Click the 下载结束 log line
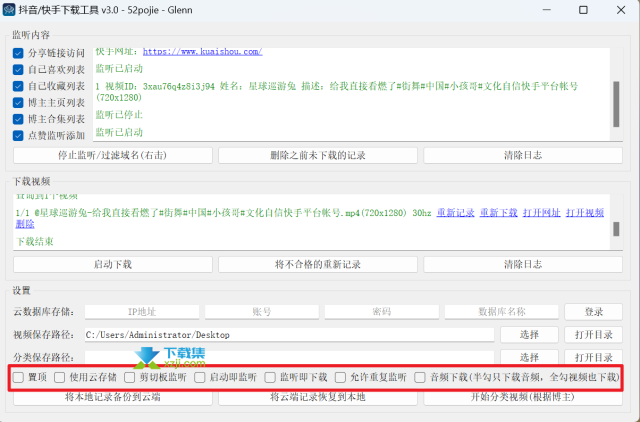Screen dimensions: 640x422 tap(35, 242)
